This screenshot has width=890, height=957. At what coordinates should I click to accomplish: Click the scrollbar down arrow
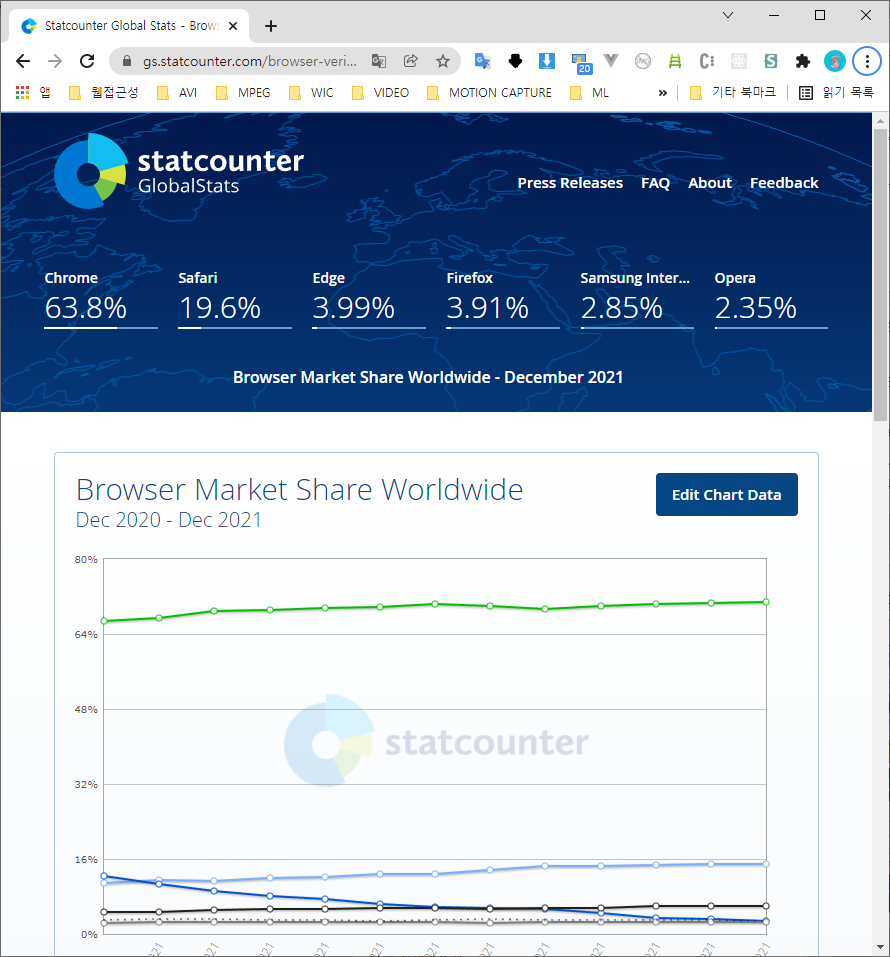(x=880, y=948)
